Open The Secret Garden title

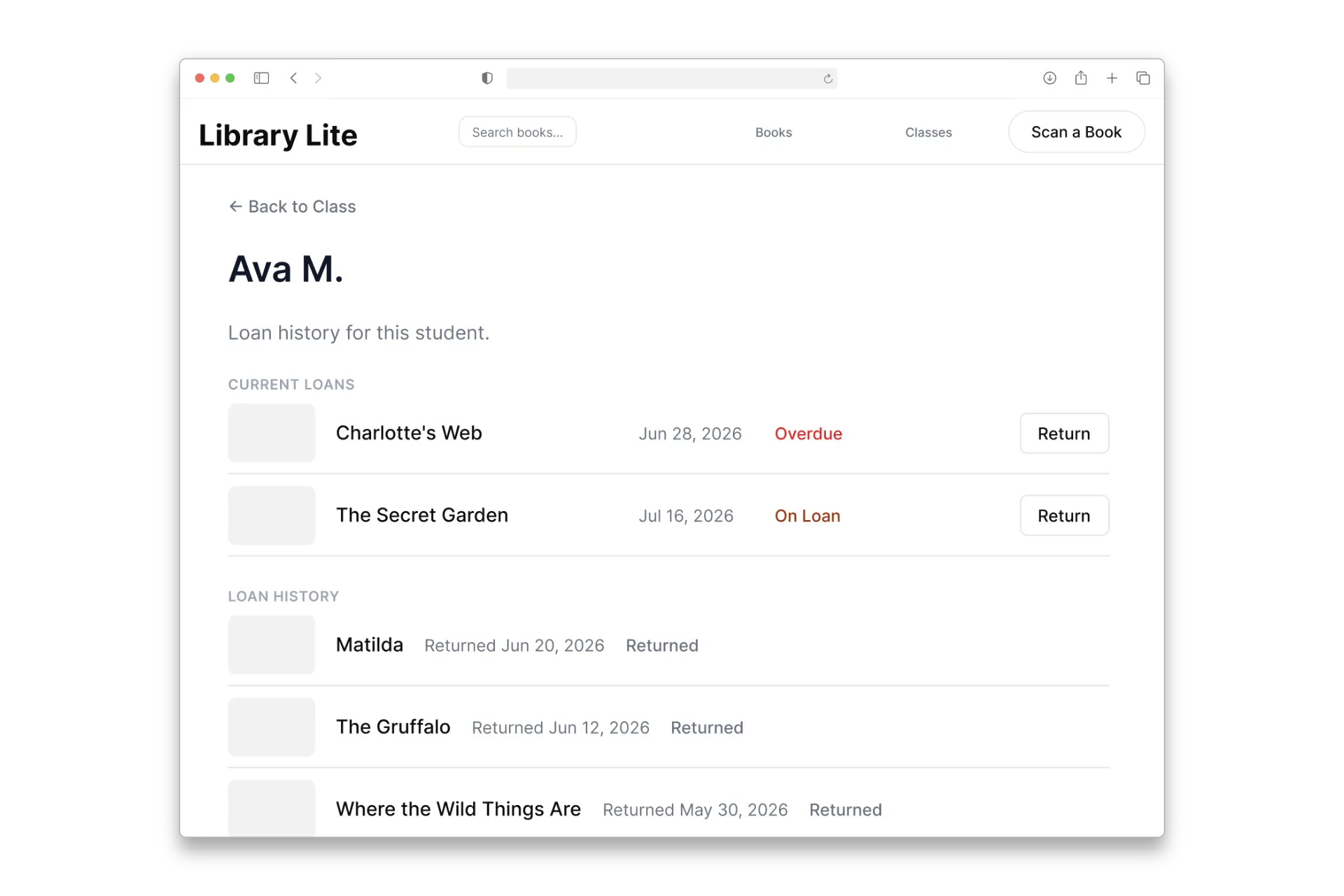(x=422, y=515)
